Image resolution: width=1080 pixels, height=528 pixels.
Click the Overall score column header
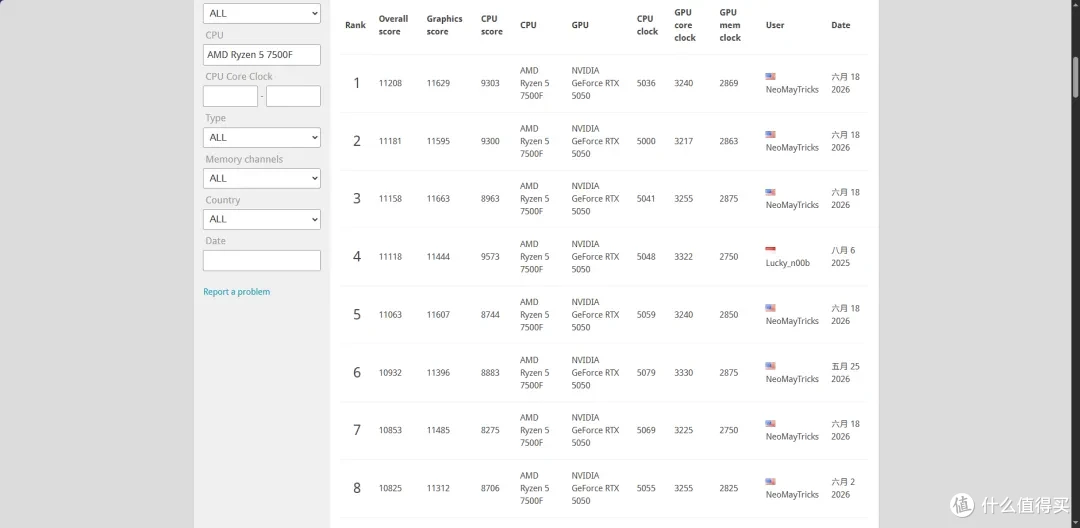point(393,25)
